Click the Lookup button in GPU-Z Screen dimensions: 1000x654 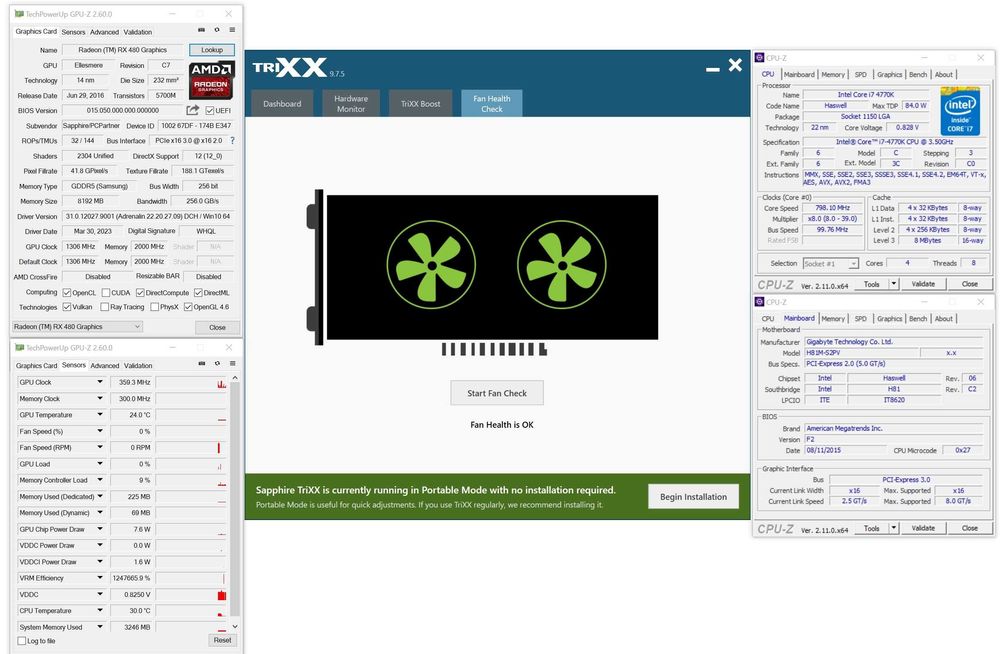pos(212,50)
